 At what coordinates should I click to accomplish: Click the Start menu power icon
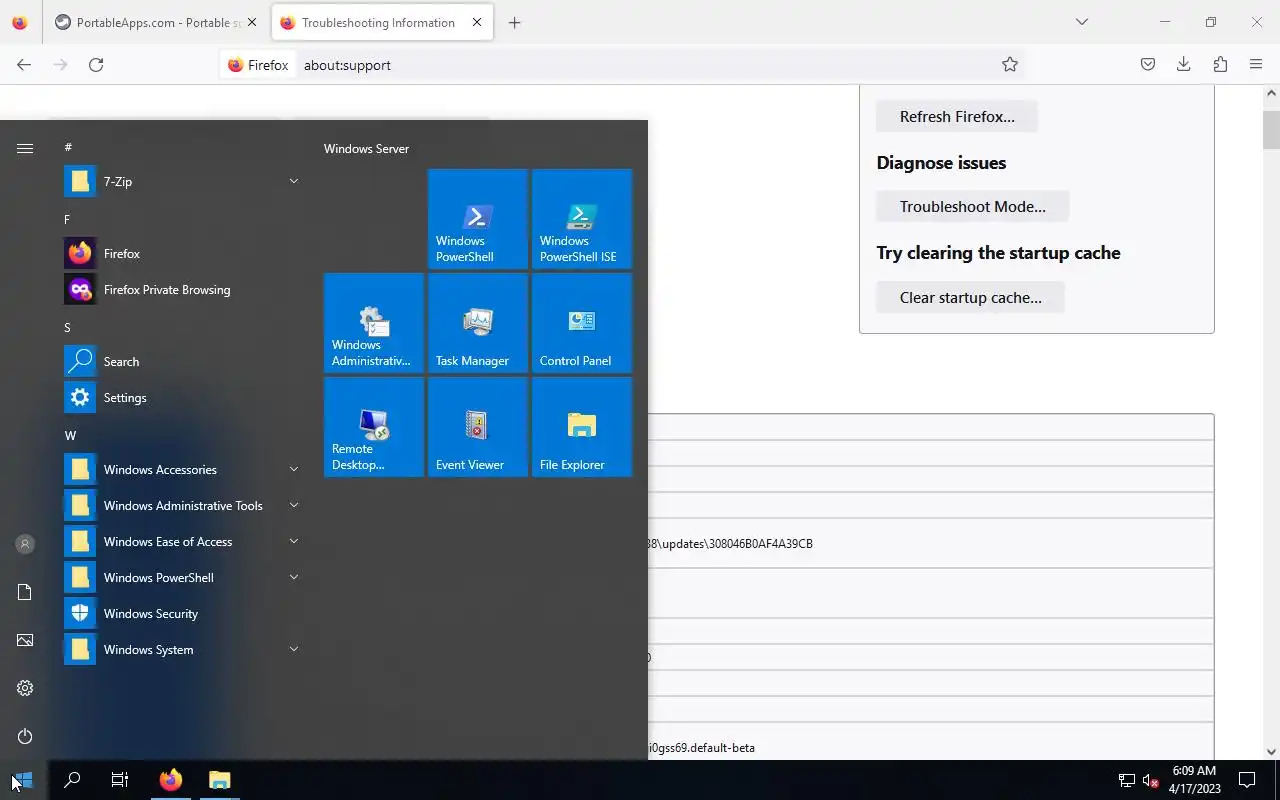coord(25,736)
